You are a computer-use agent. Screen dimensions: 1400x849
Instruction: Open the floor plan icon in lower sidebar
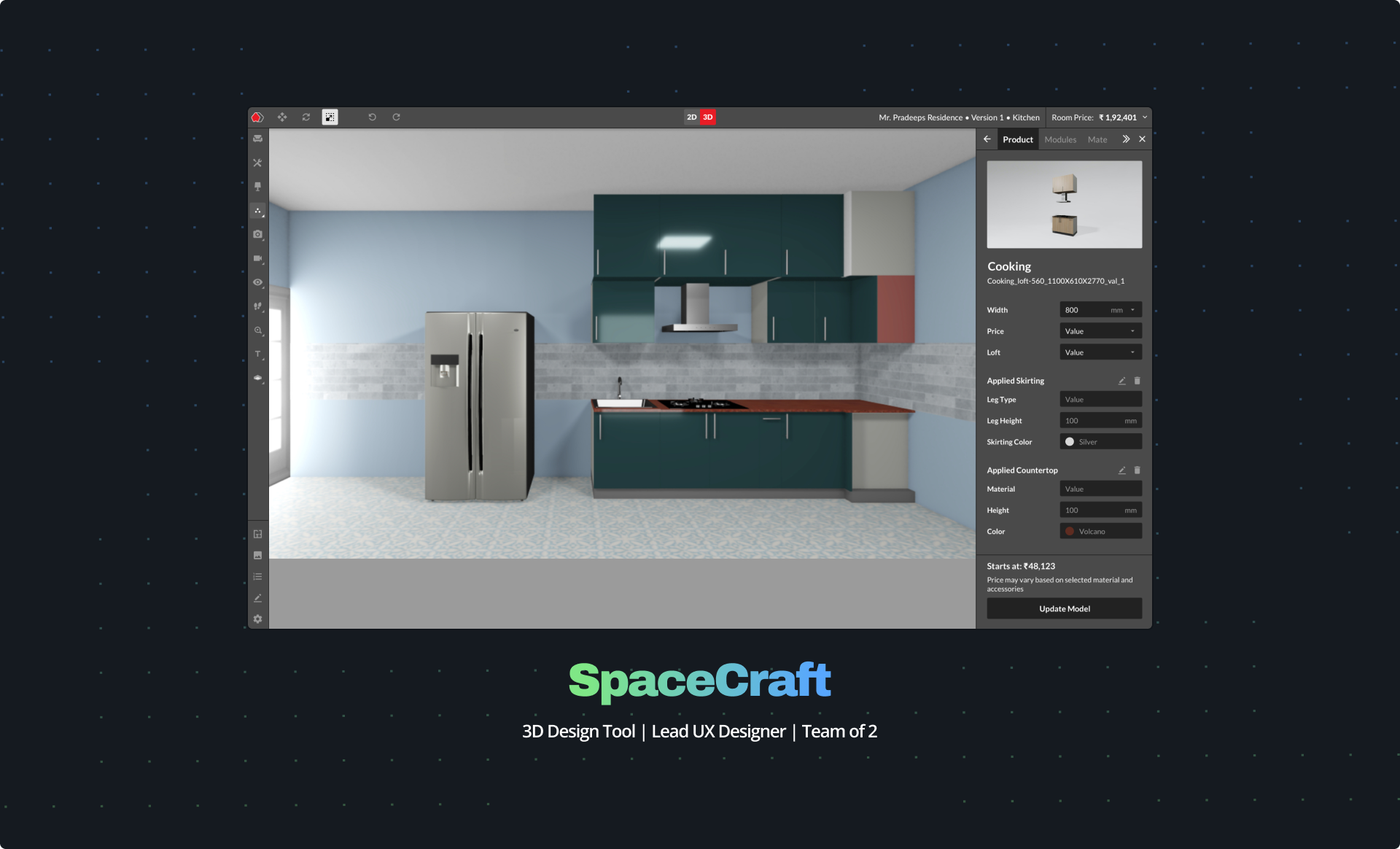click(x=257, y=534)
